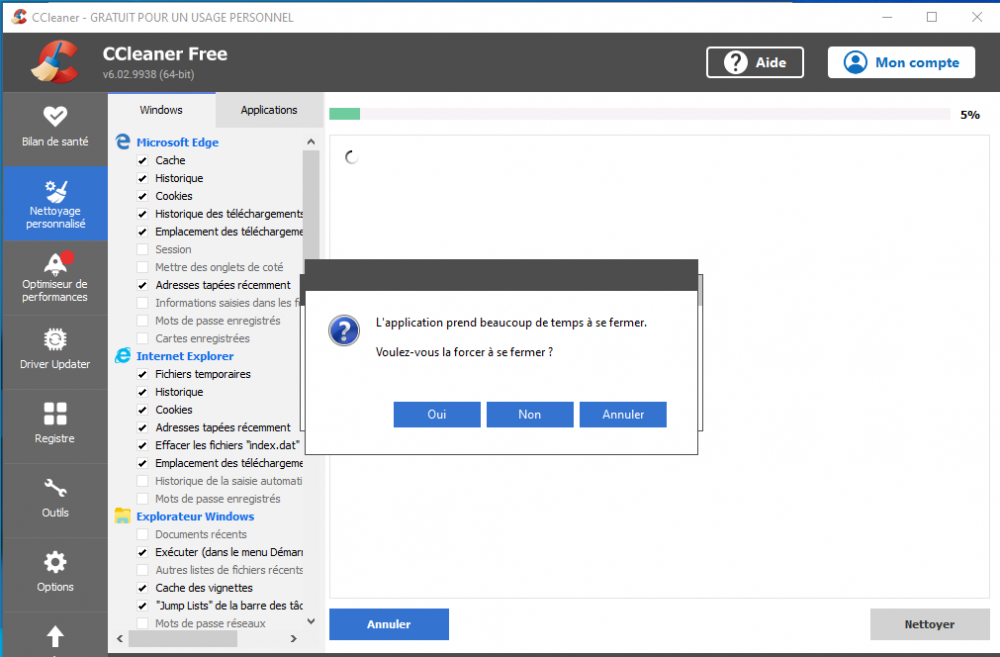1000x657 pixels.
Task: Open the Driver Updater section
Action: tap(55, 351)
